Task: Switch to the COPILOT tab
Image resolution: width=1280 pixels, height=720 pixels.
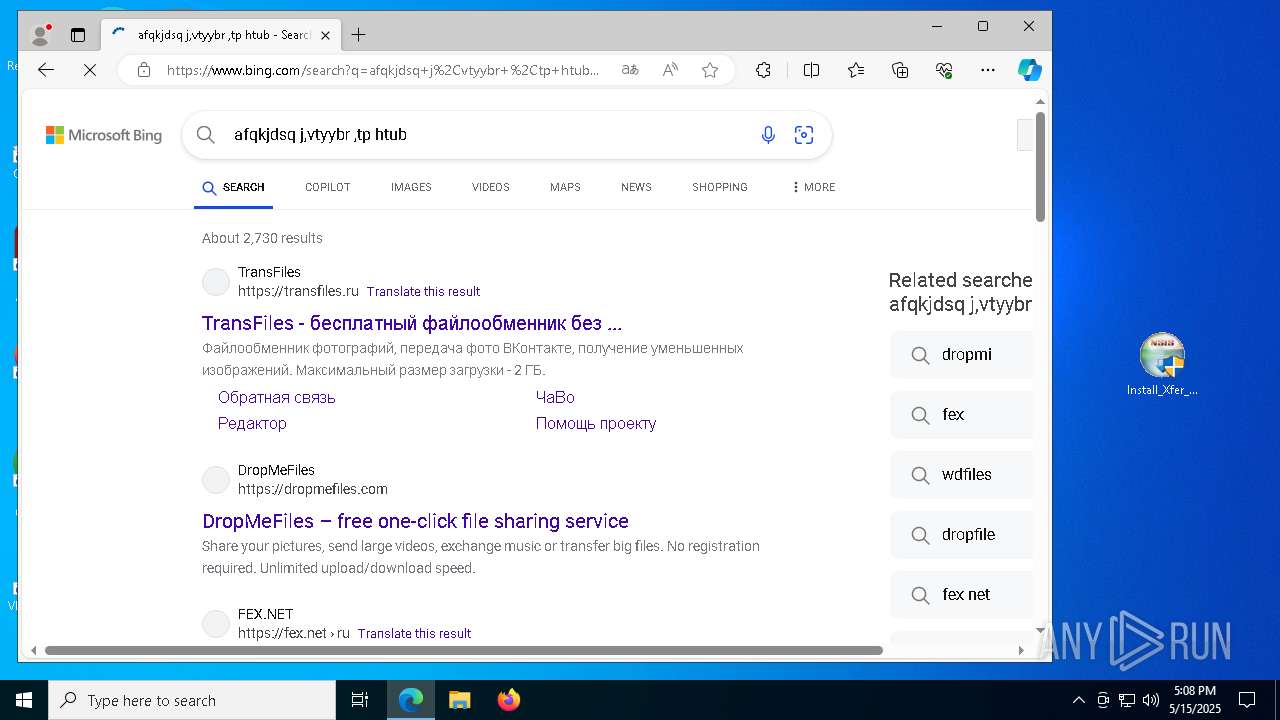Action: point(328,187)
